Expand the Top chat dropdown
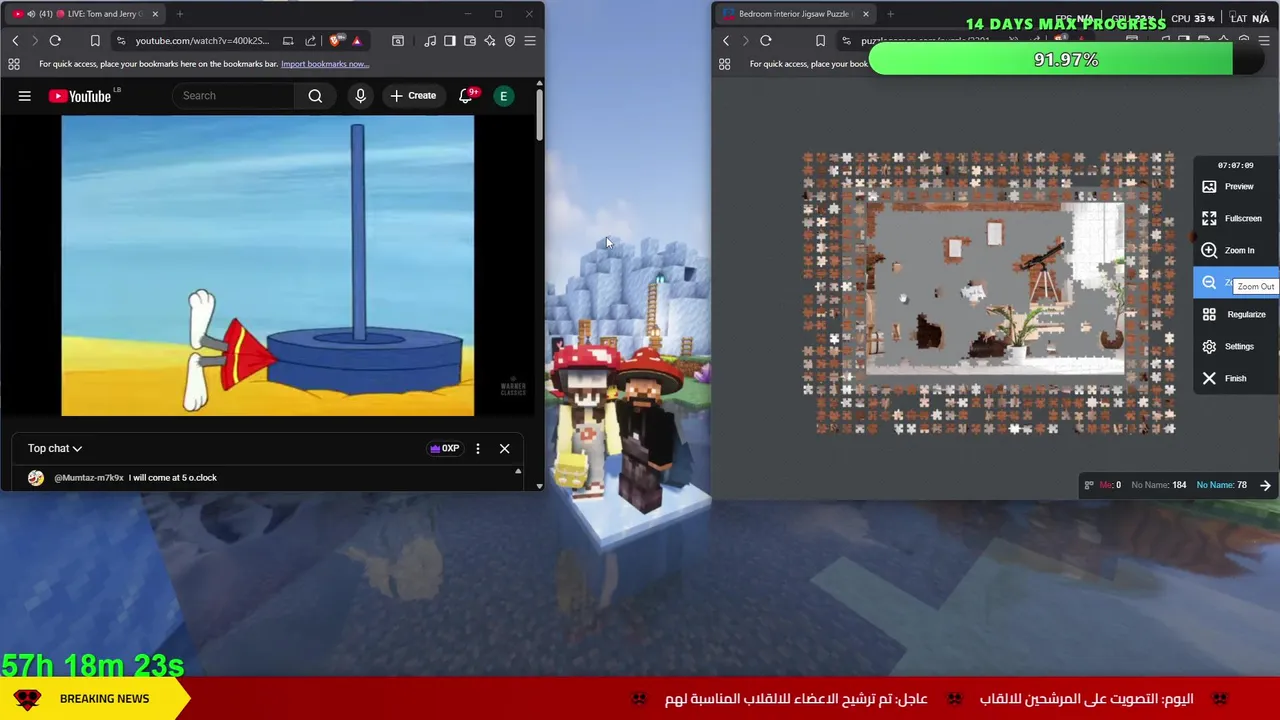 point(55,449)
